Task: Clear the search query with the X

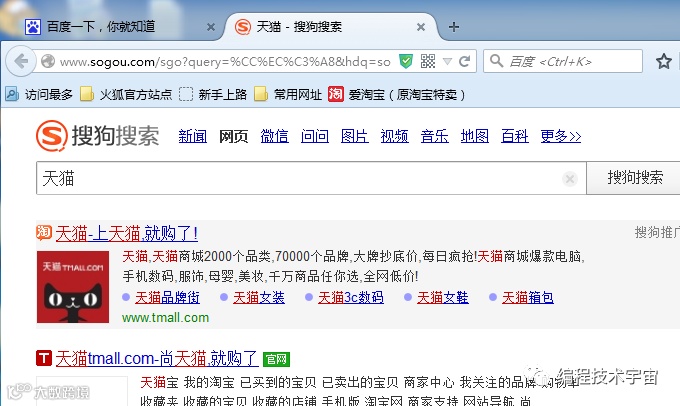Action: [x=570, y=178]
